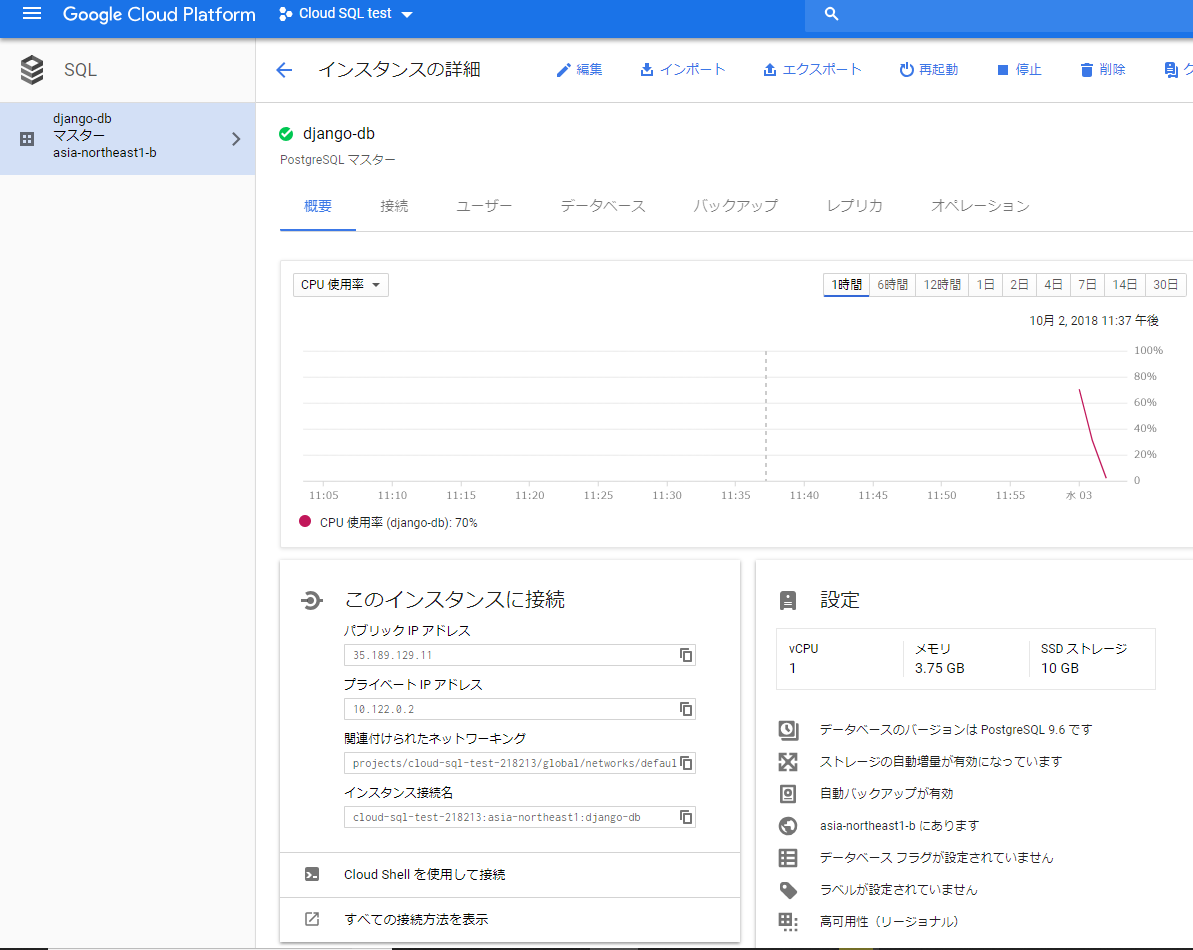Switch to the バックアップ tab
Image resolution: width=1193 pixels, height=950 pixels.
735,206
